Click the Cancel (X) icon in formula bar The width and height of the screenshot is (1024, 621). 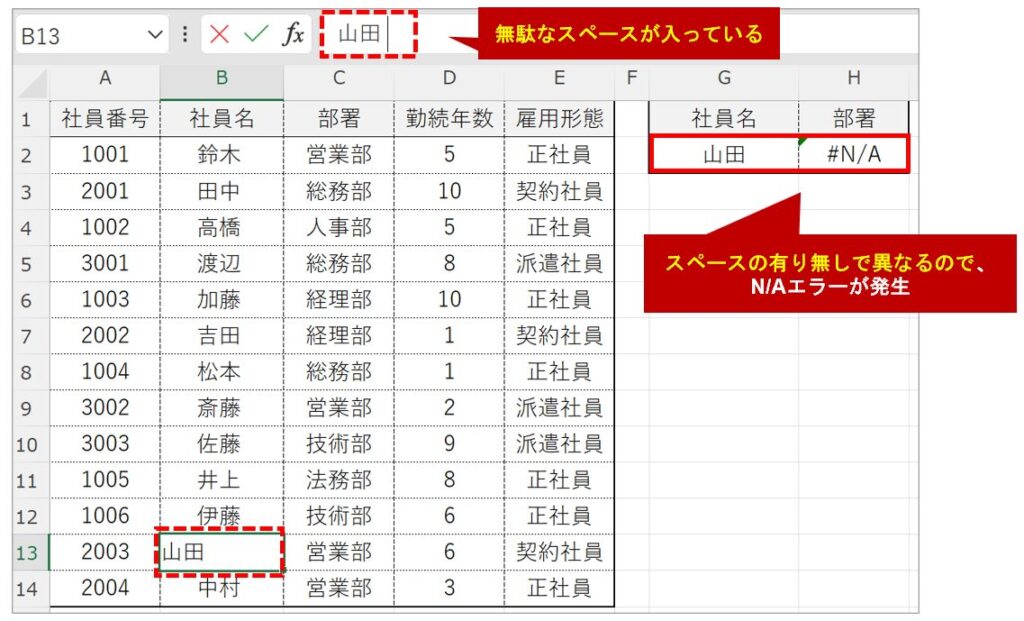pyautogui.click(x=220, y=35)
